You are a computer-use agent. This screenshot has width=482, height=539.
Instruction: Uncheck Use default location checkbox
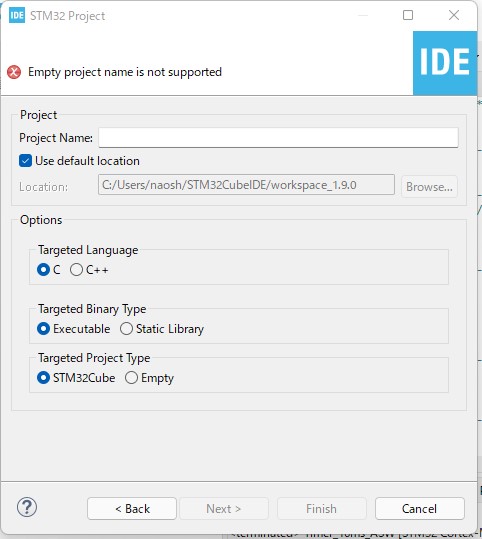point(25,161)
